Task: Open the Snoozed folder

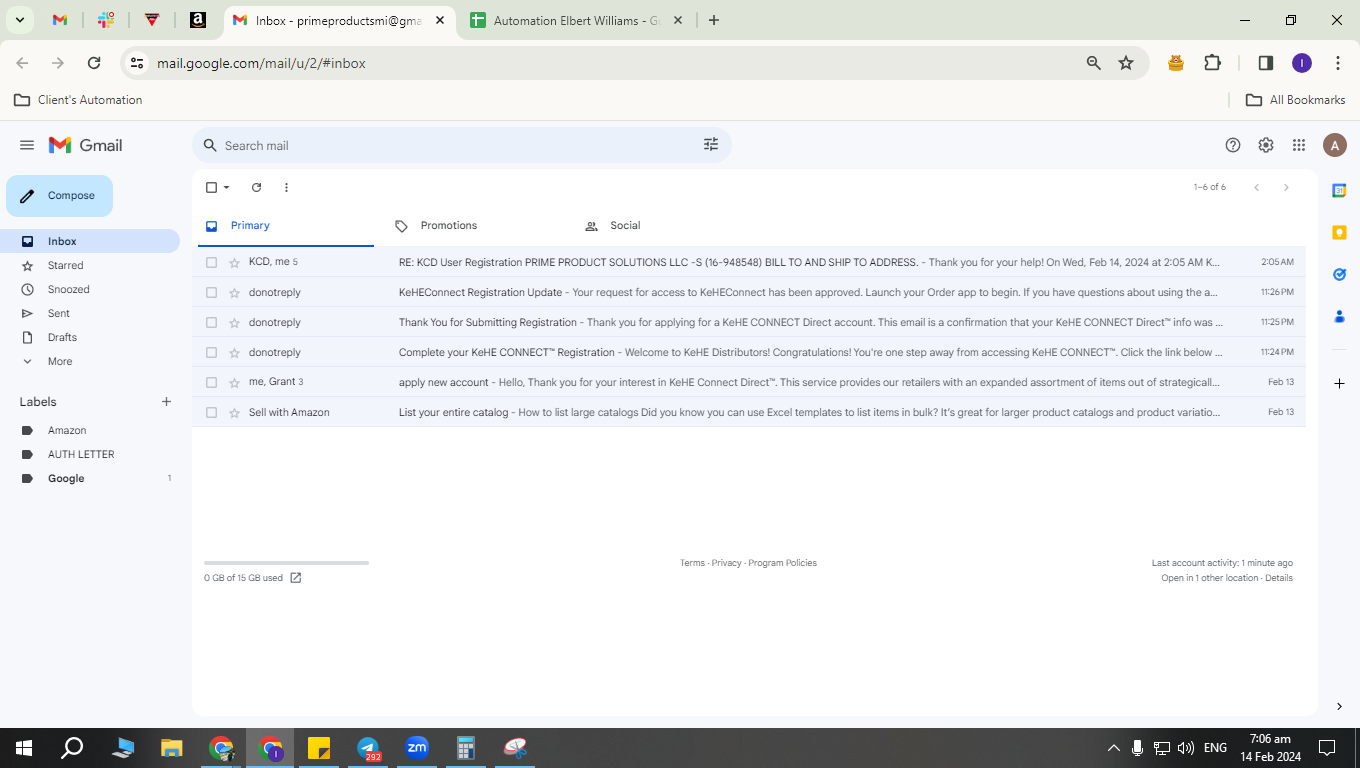Action: pos(69,289)
